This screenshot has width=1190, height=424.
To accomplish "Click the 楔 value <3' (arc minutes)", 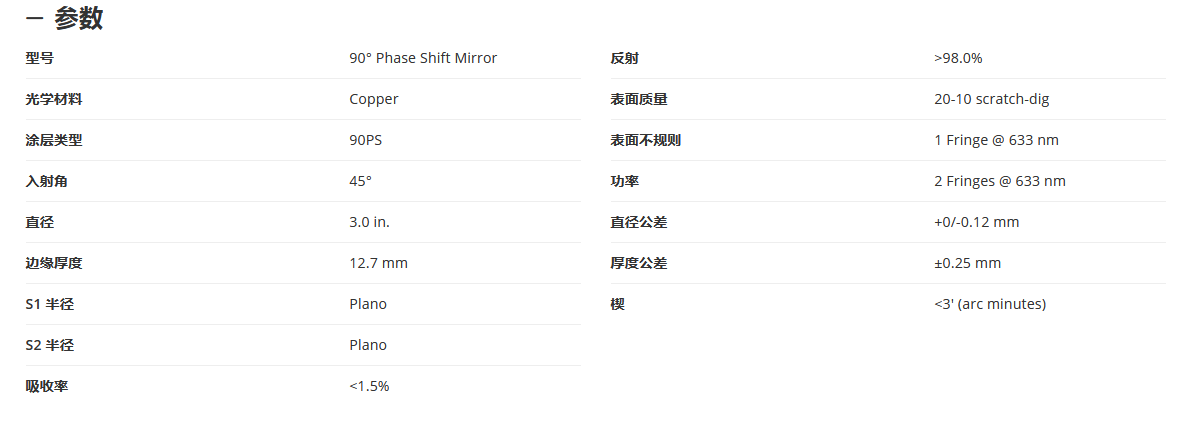I will point(990,304).
